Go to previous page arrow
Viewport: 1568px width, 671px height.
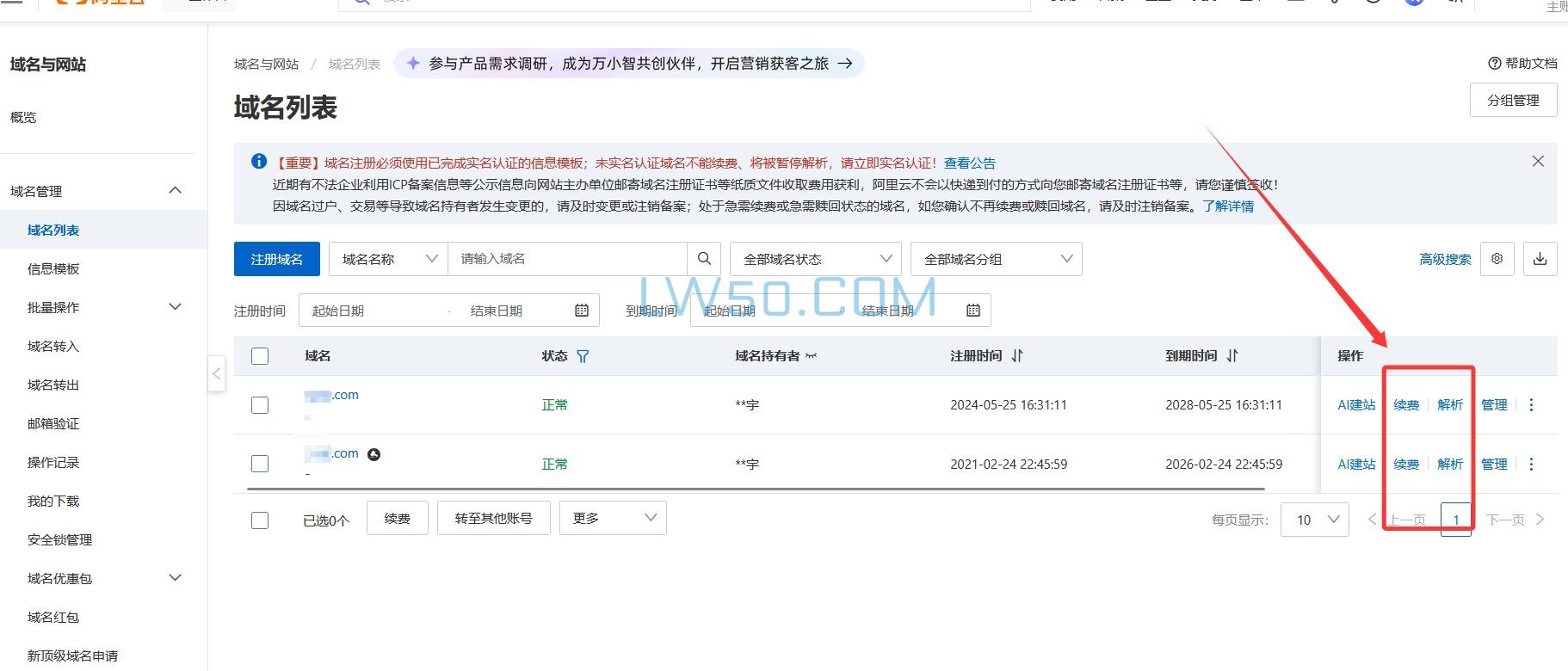[x=1373, y=520]
